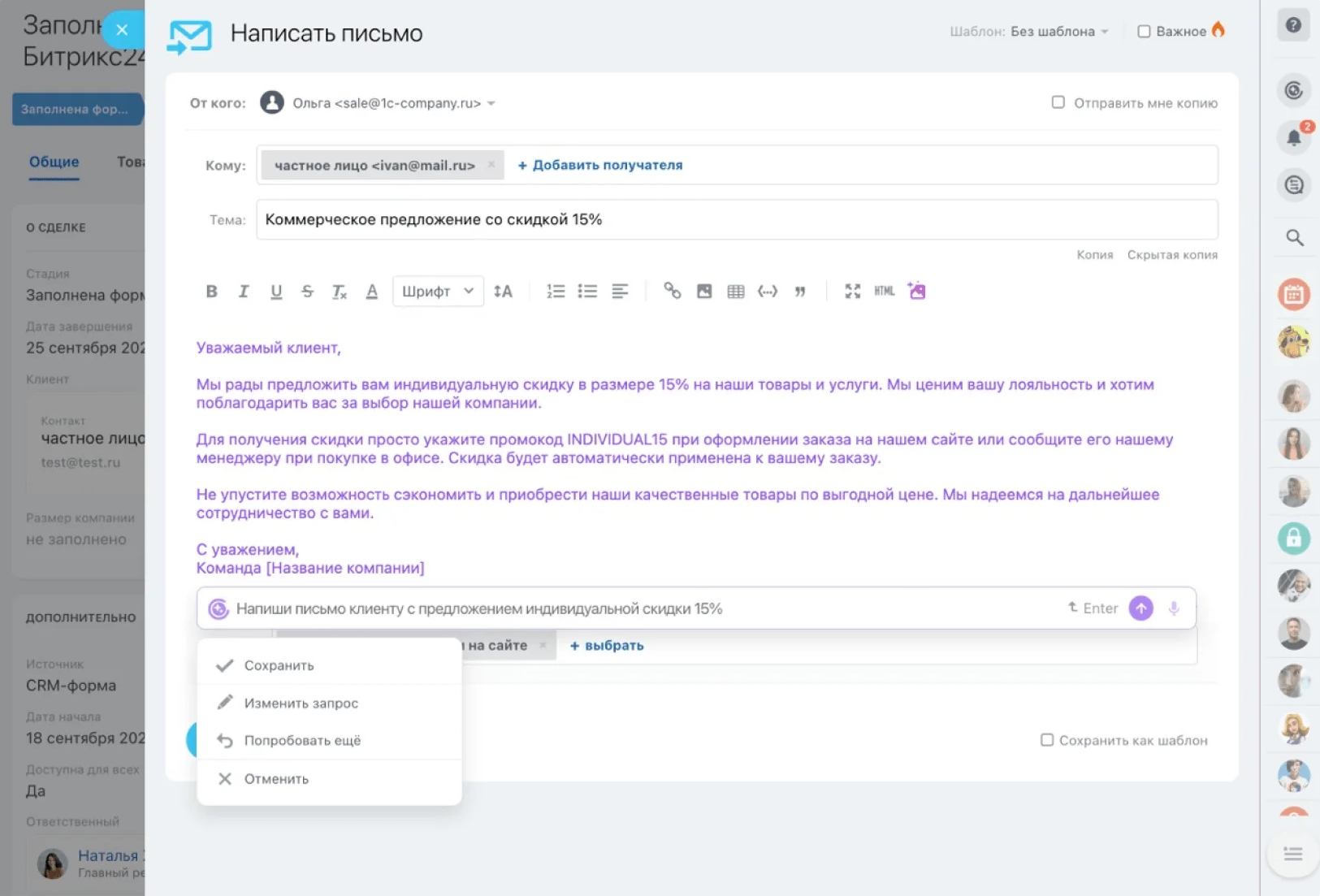Switch editor to HTML mode

coord(884,291)
